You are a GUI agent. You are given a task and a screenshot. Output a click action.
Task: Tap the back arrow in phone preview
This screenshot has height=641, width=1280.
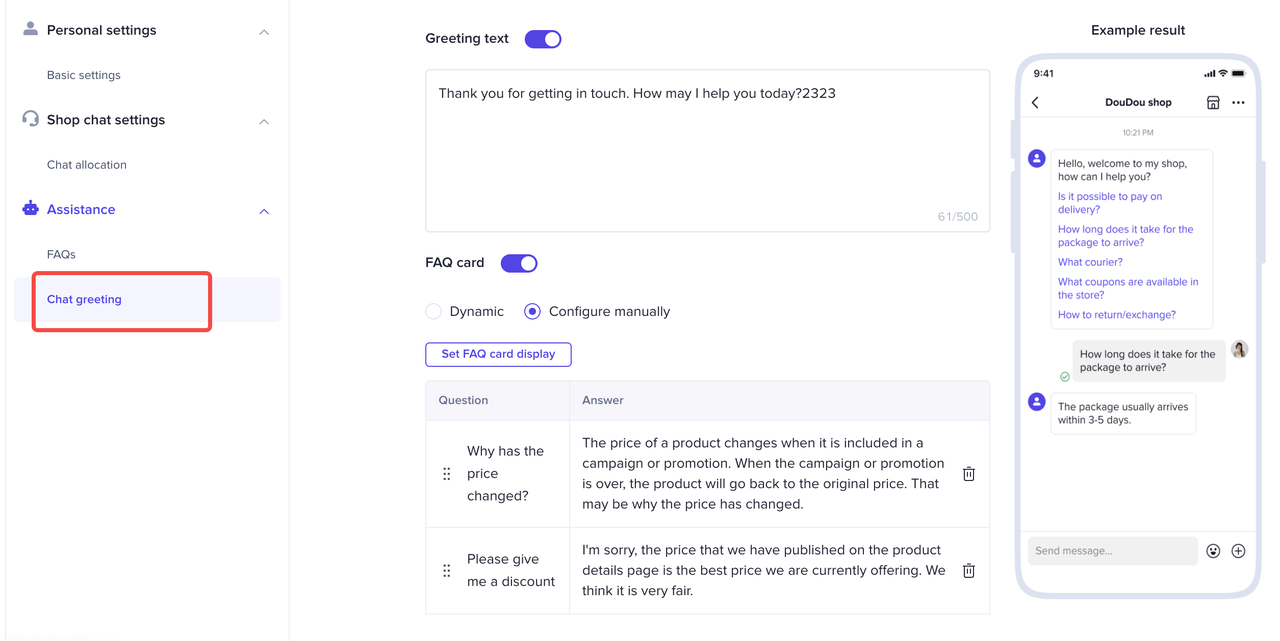(x=1035, y=103)
